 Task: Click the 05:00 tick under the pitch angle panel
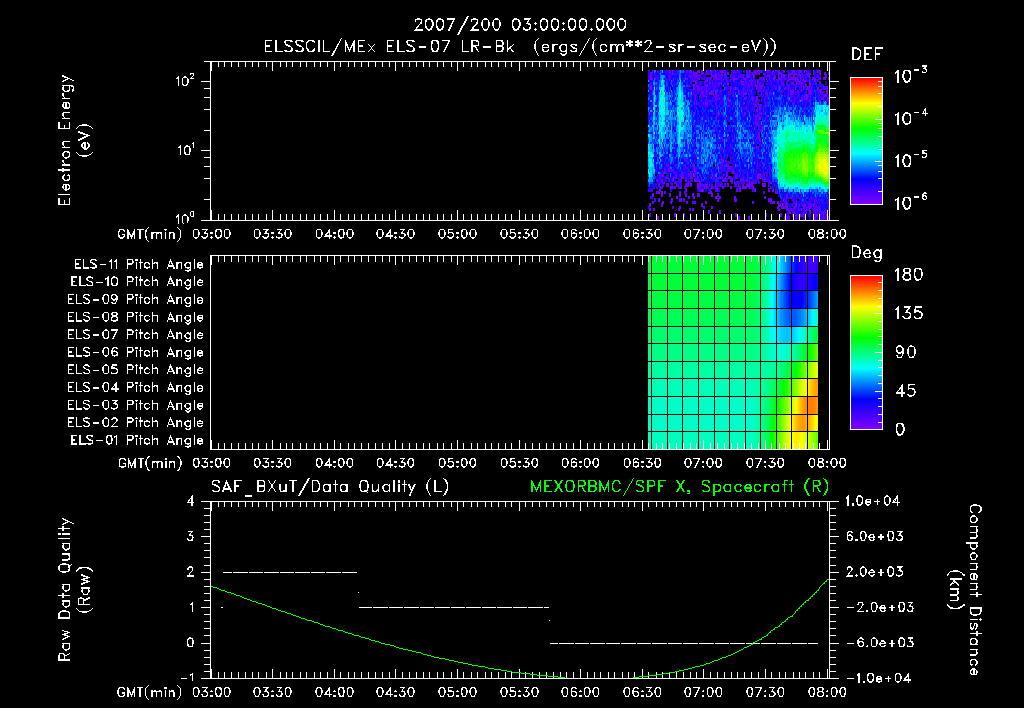tap(457, 463)
